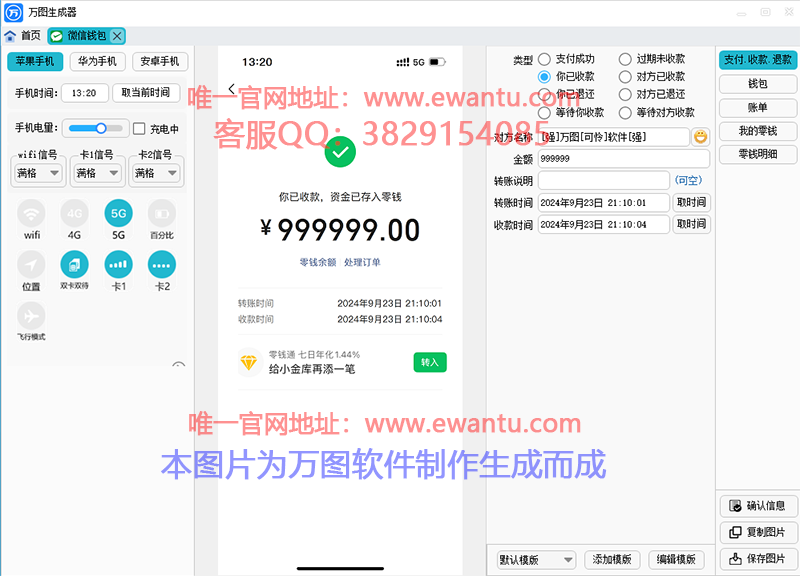This screenshot has height=576, width=800.
Task: Select the 账单 side tab
Action: pyautogui.click(x=758, y=107)
